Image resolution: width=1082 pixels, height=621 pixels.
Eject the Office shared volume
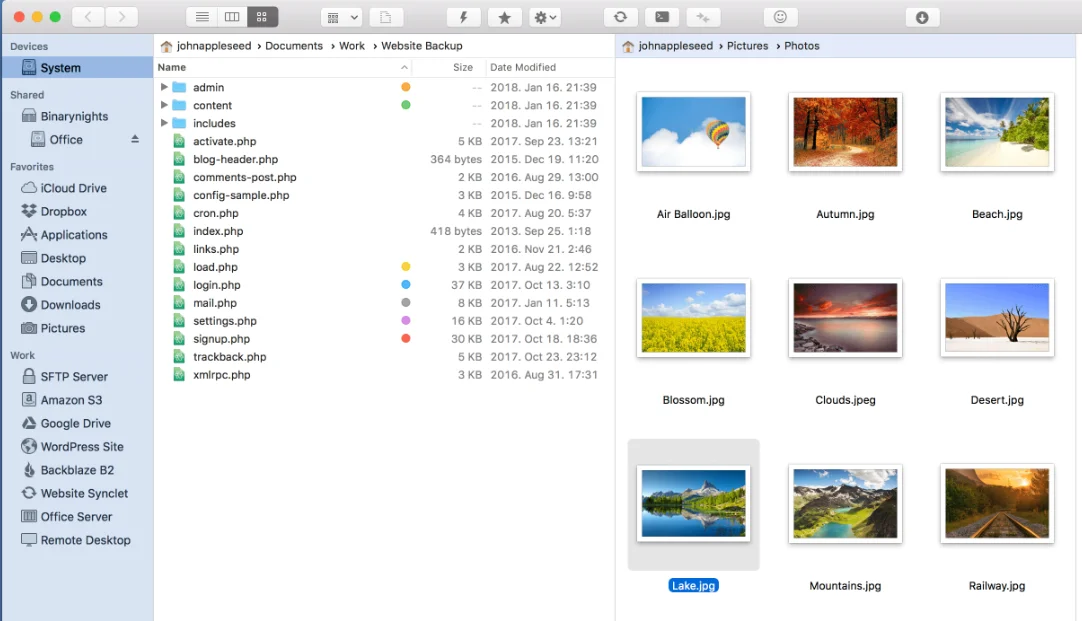tap(135, 139)
